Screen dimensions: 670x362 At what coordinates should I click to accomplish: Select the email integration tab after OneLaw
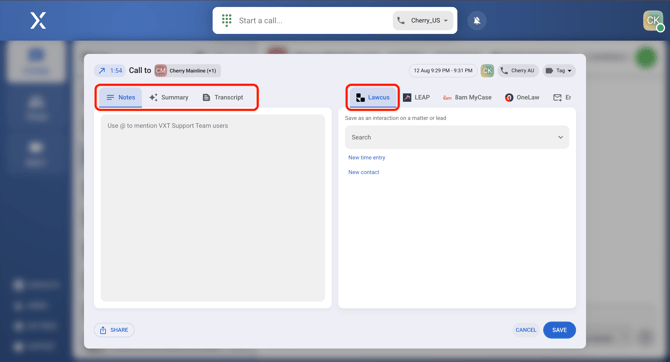[x=562, y=97]
